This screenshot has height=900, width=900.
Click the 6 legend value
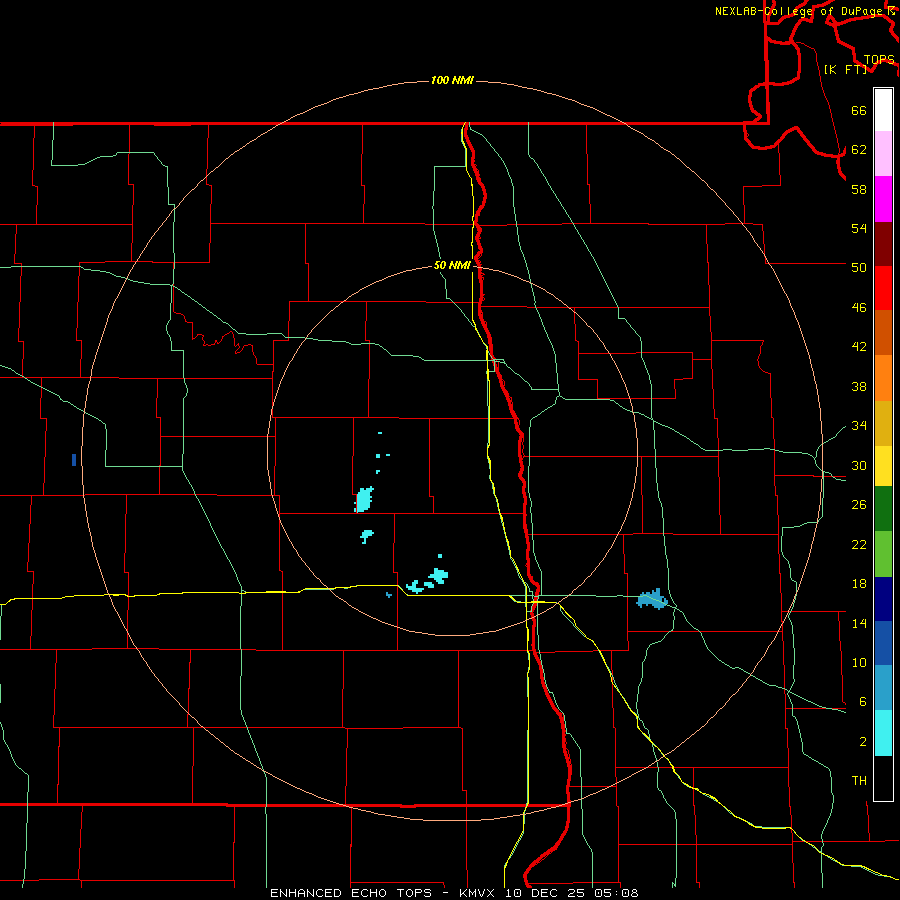(862, 701)
